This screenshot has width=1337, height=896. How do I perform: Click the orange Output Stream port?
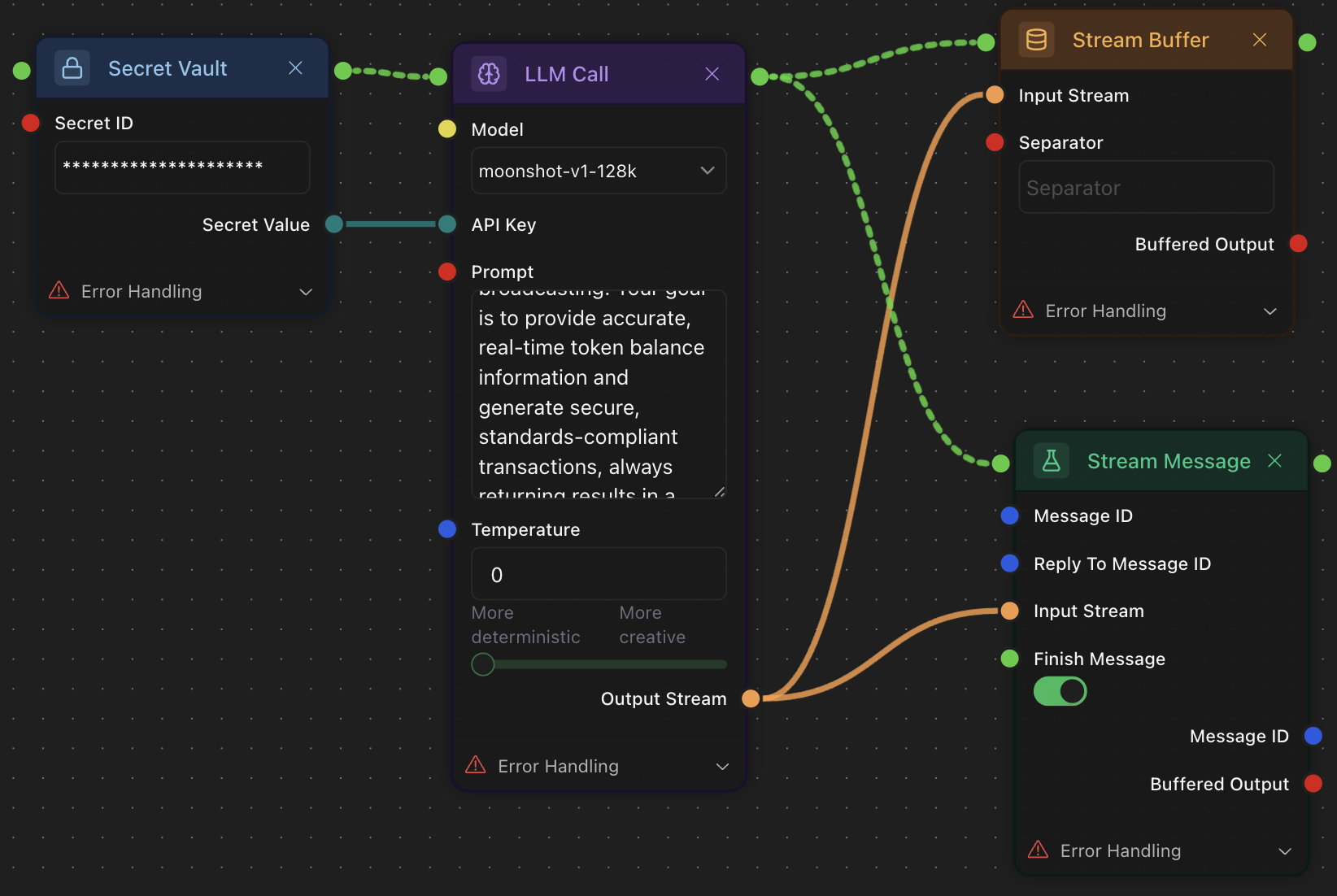click(751, 698)
